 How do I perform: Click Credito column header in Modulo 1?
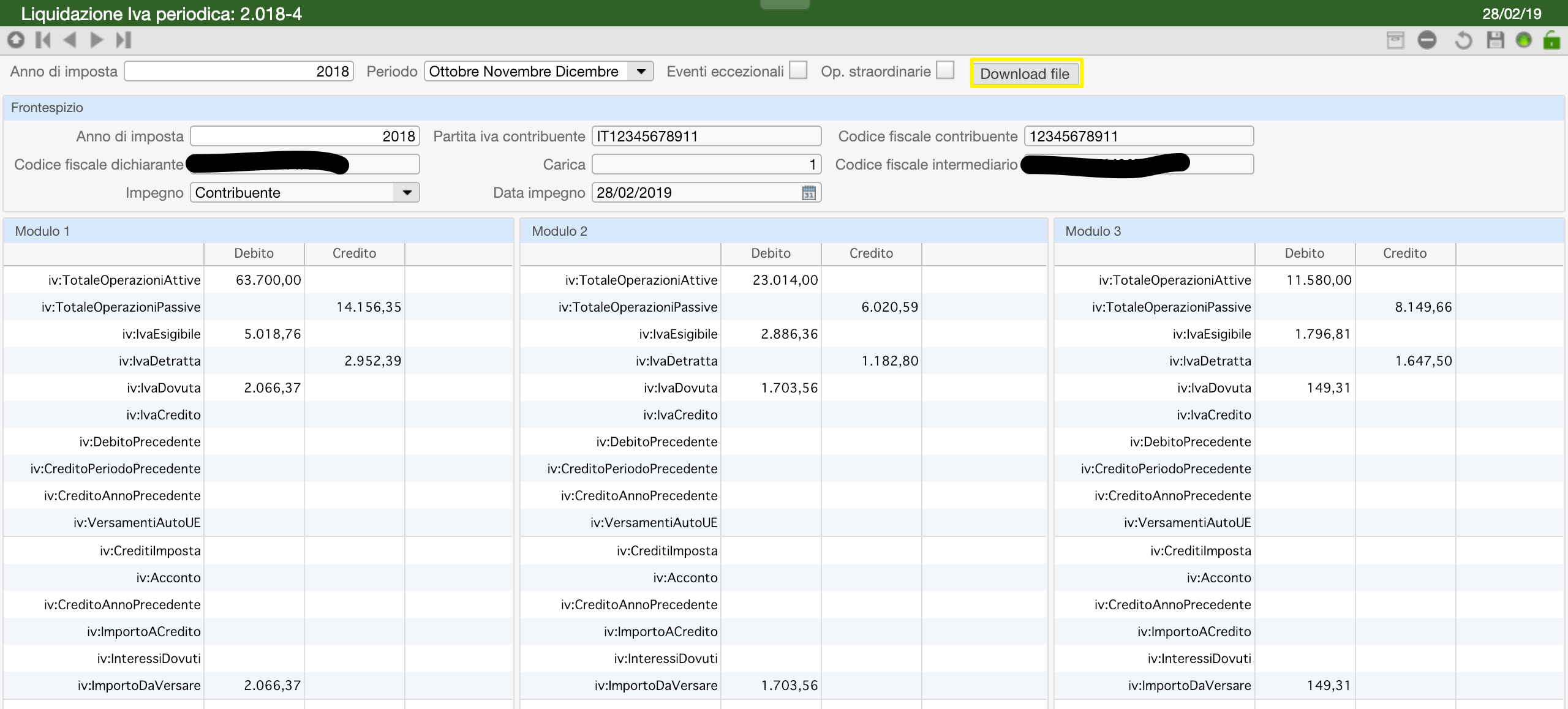tap(355, 253)
